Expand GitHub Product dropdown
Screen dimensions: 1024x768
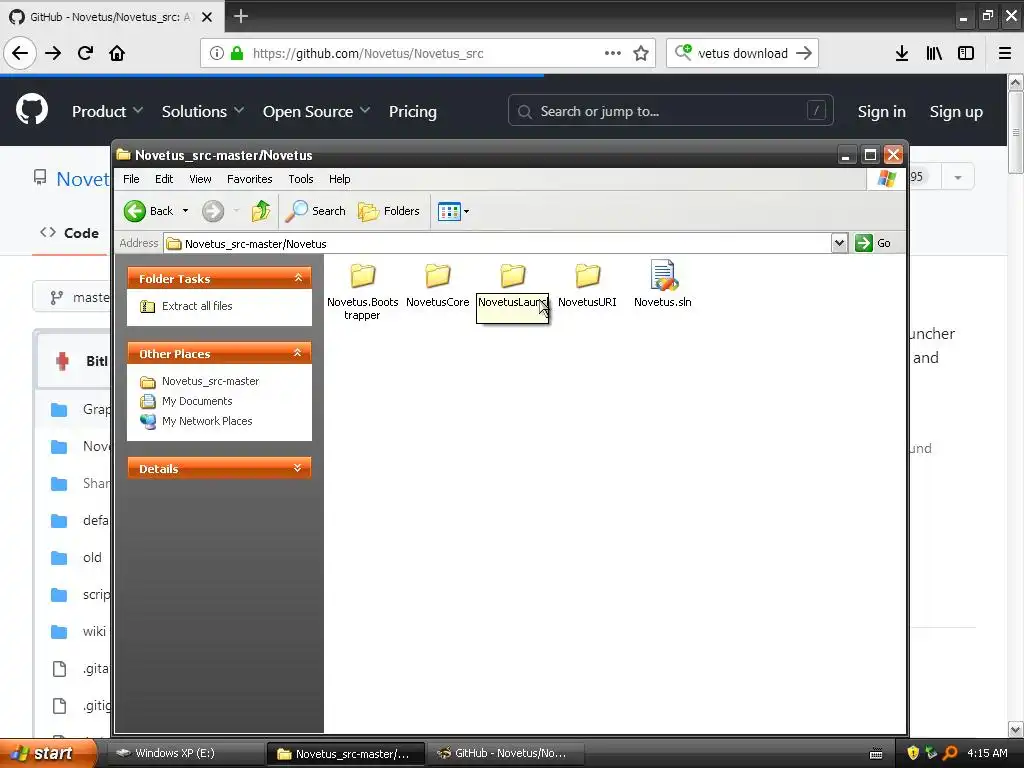click(x=107, y=112)
